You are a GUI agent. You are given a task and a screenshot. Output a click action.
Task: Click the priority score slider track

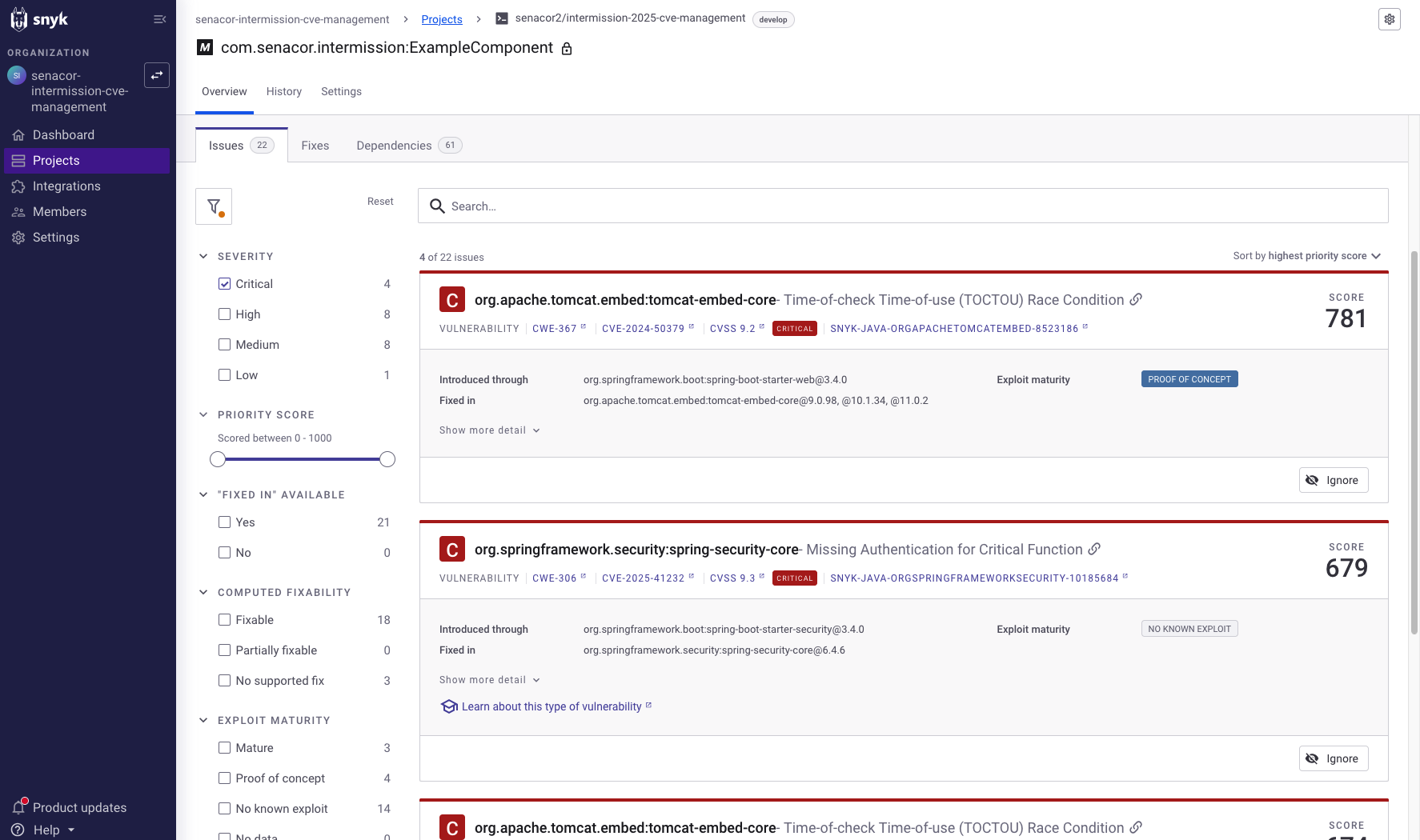pyautogui.click(x=303, y=459)
